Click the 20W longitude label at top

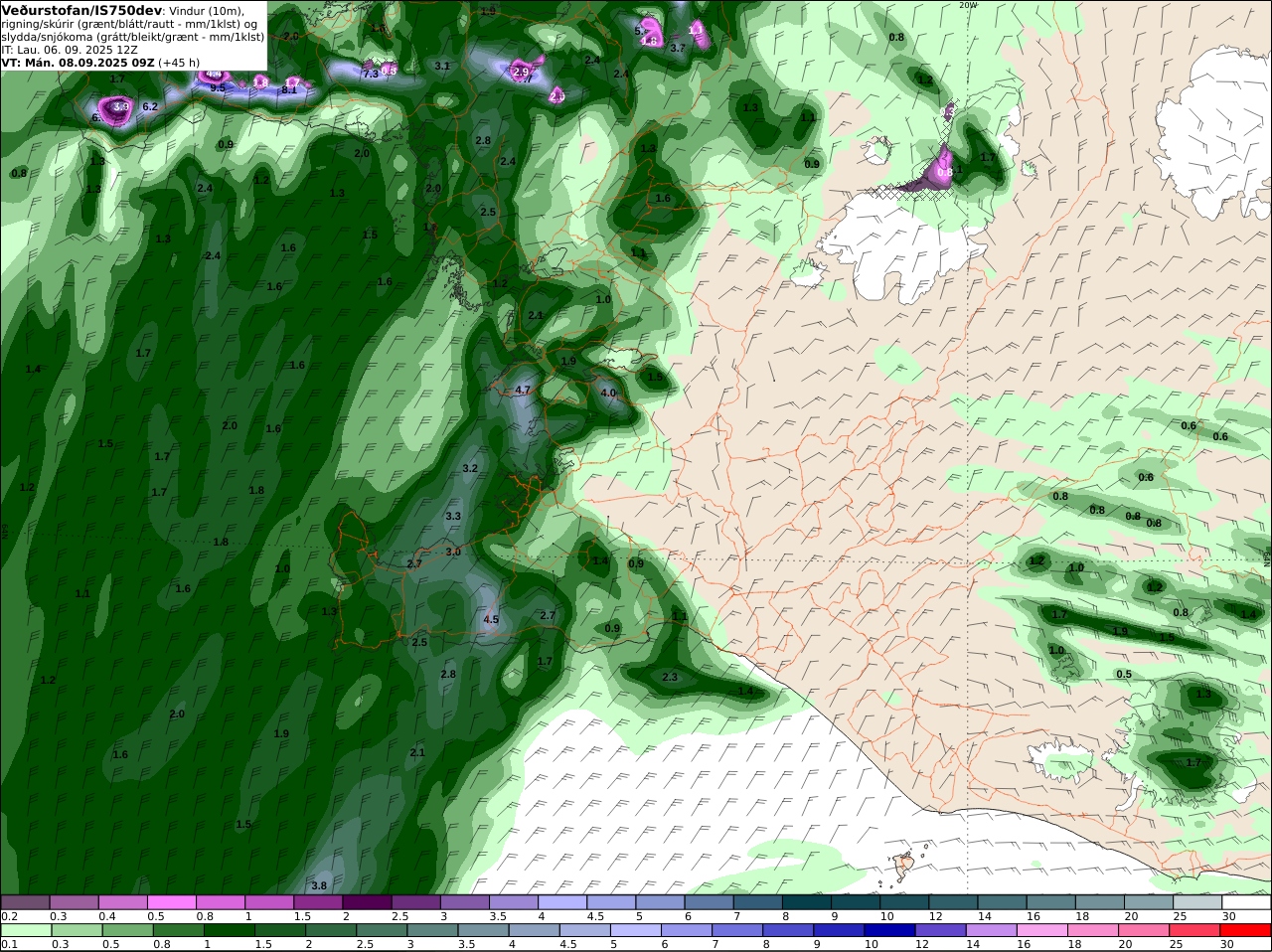coord(967,5)
